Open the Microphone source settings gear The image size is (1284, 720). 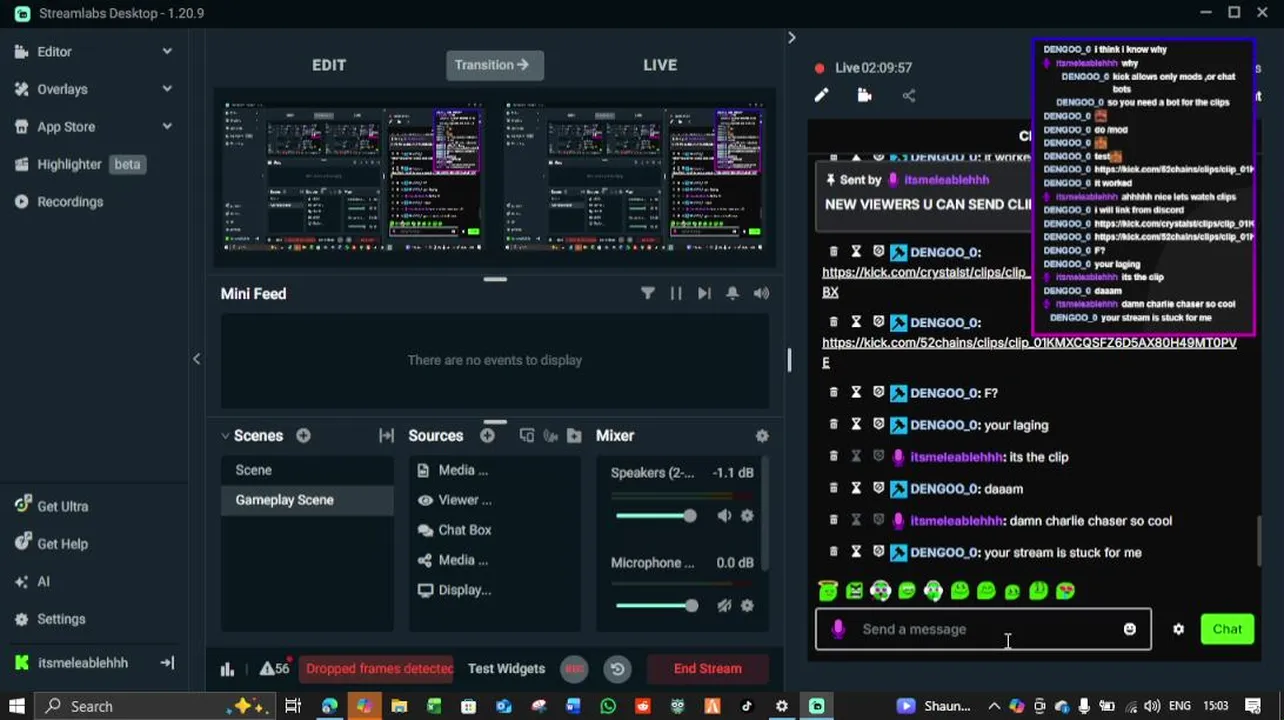(x=747, y=606)
